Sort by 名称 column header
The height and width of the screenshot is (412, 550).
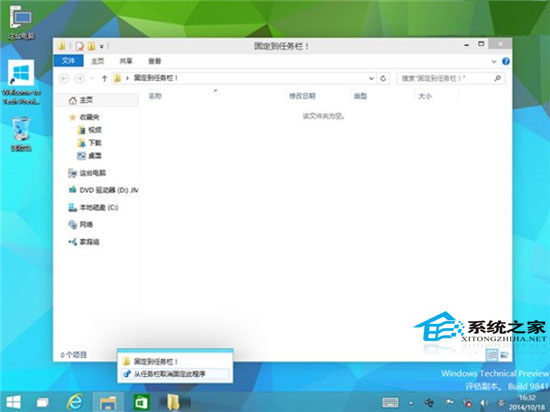click(155, 96)
